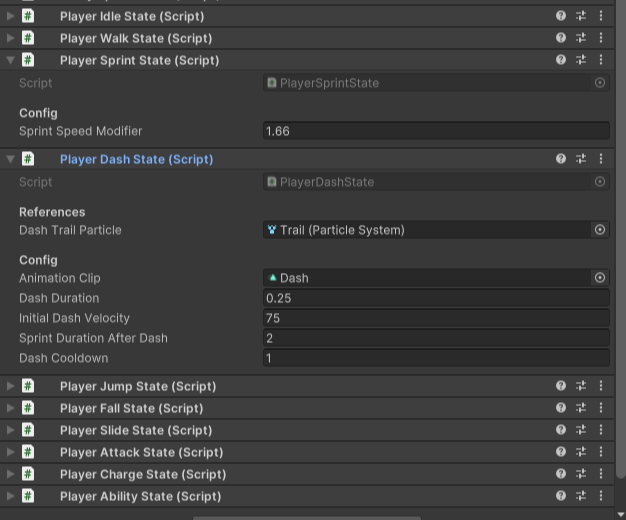Screen dimensions: 626x520
Task: Collapse the Player Sprint State component
Action: (10, 60)
